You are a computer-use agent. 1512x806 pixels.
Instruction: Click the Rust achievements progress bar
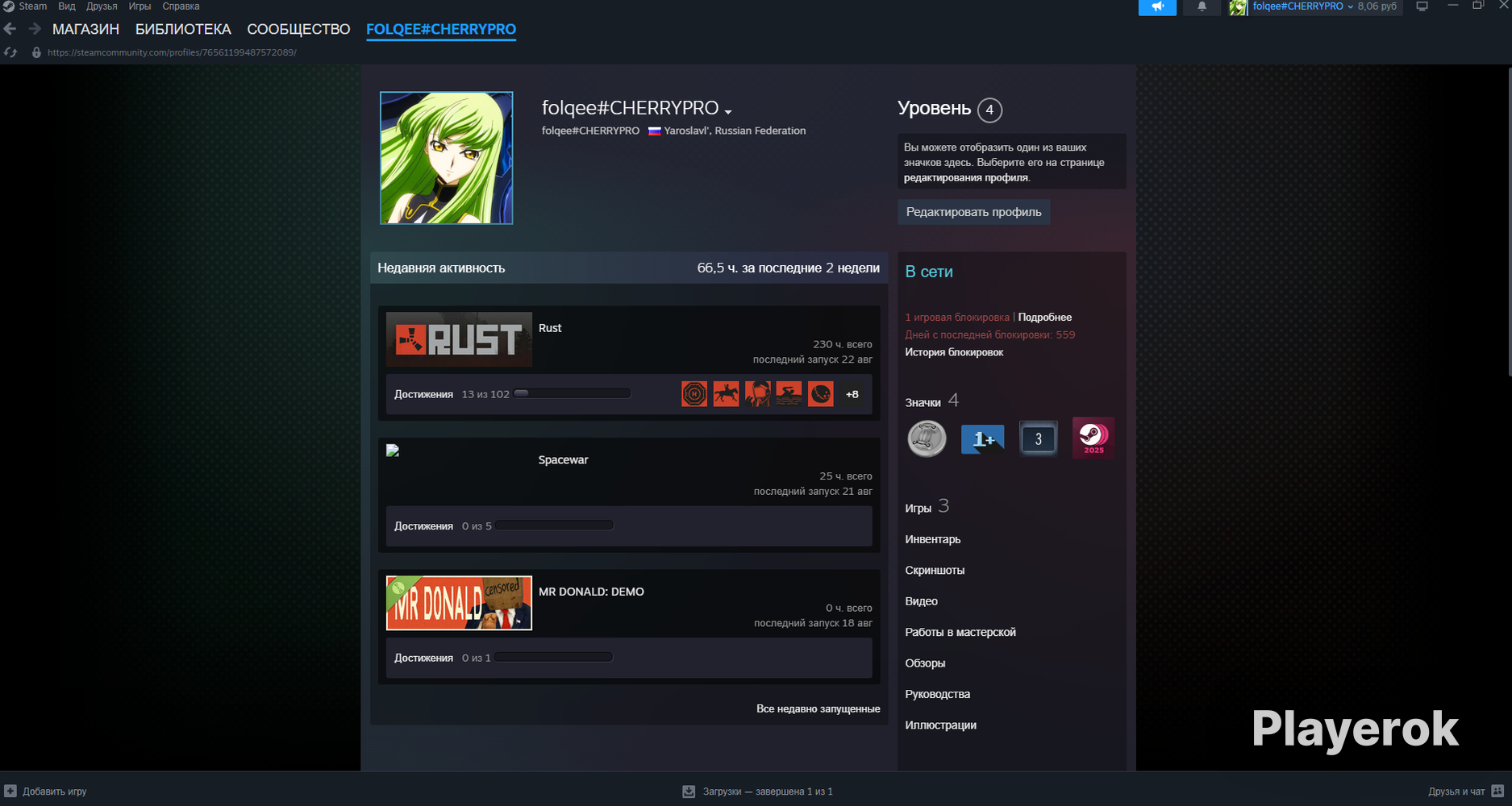click(573, 394)
